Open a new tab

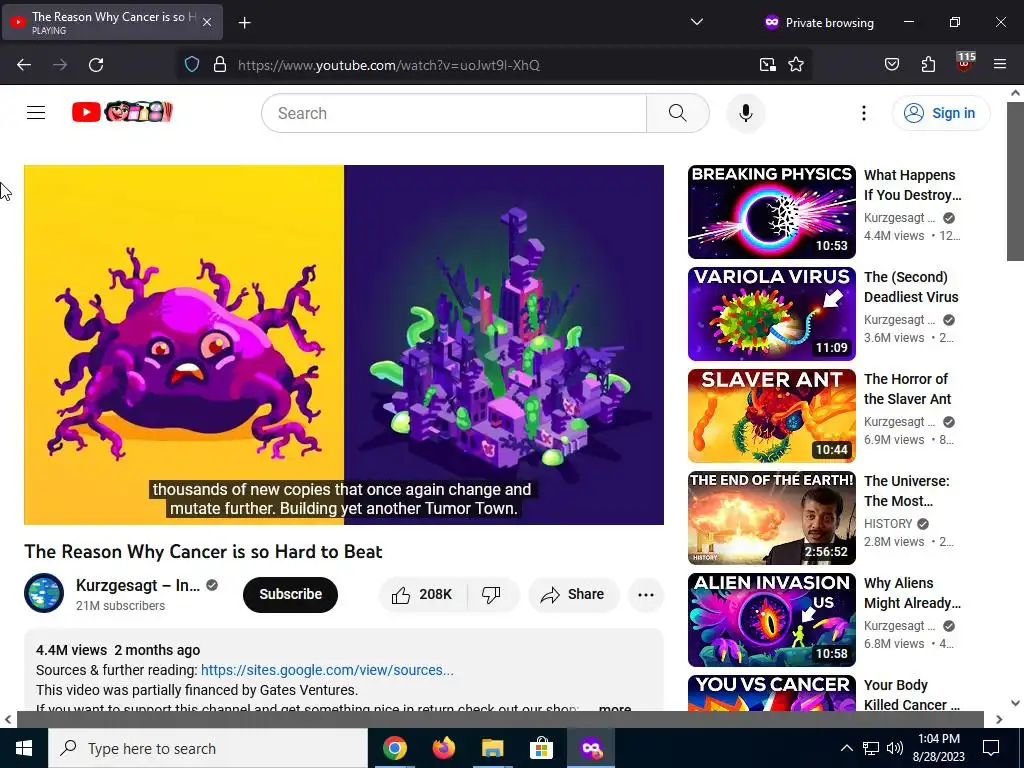[x=244, y=23]
